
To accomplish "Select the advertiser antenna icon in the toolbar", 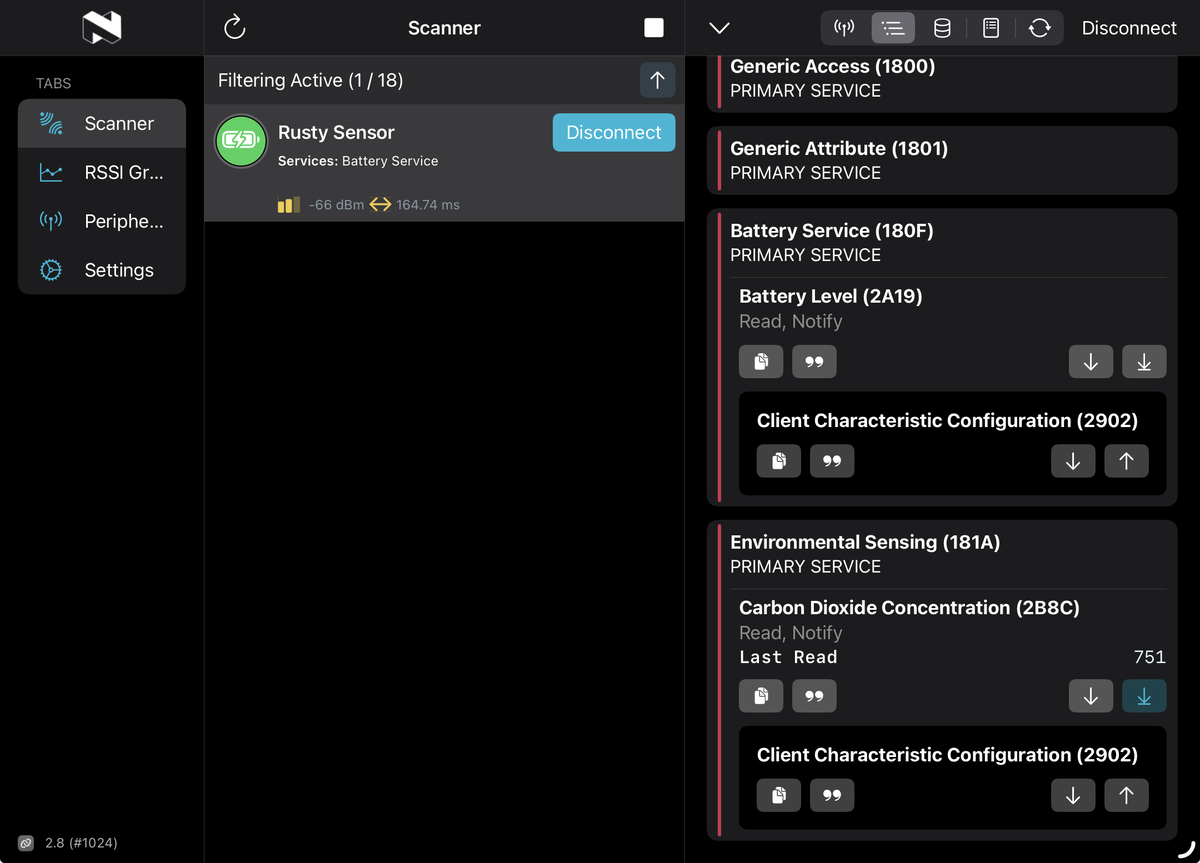I will [843, 28].
